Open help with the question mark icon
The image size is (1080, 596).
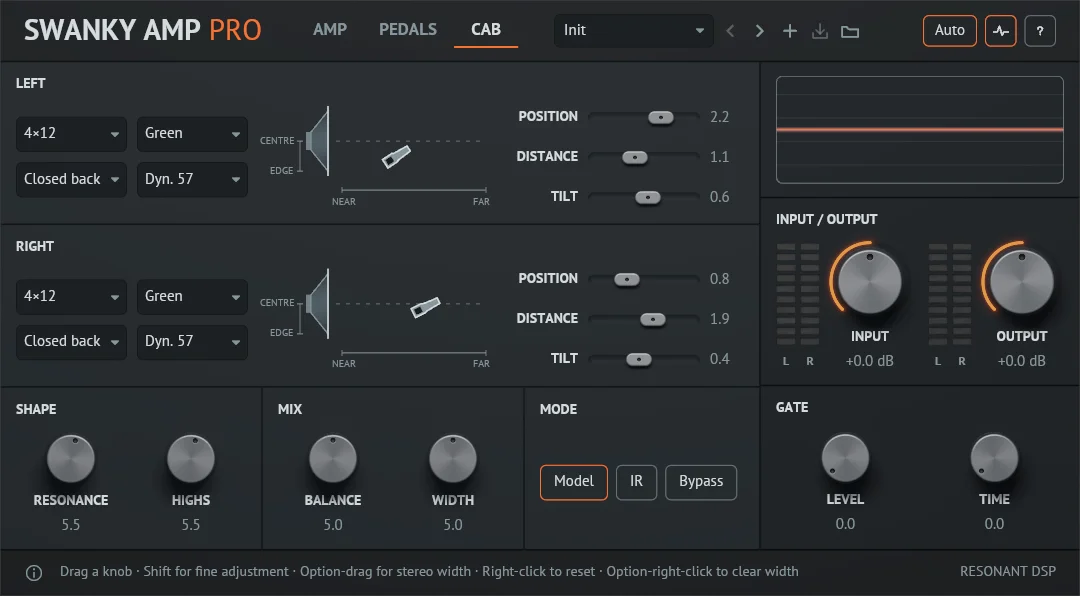pos(1040,31)
